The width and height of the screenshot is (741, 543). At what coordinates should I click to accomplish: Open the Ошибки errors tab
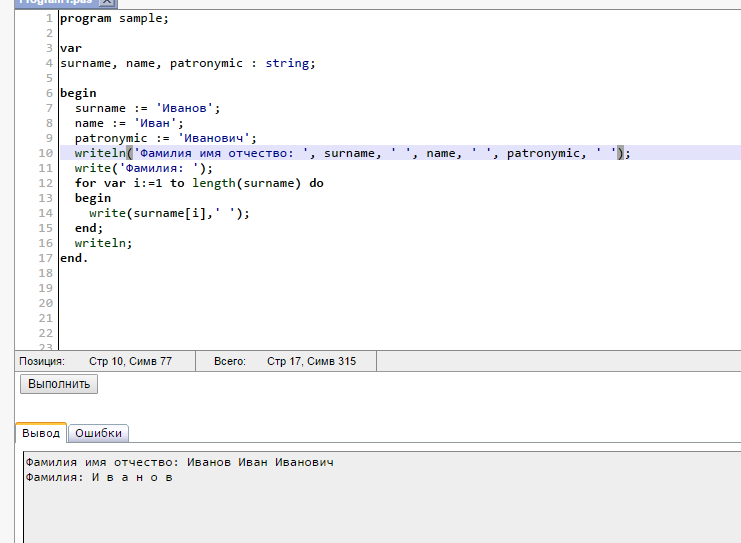click(x=98, y=433)
